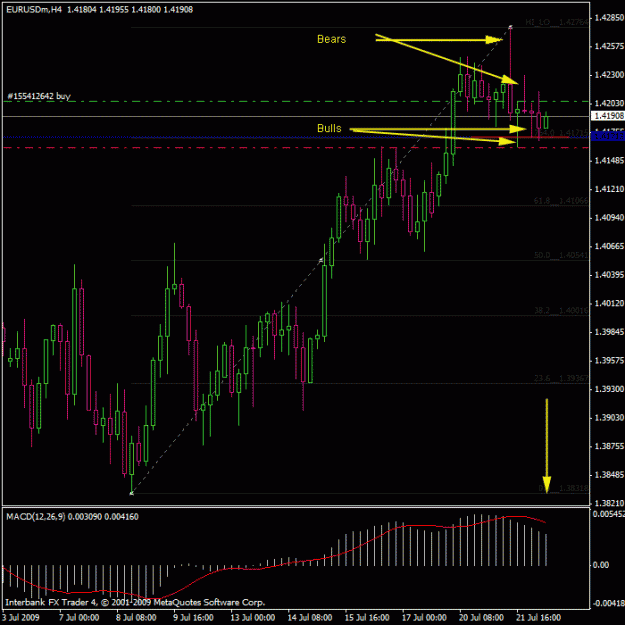
Task: Click the 7 Jul 00:00 time label
Action: point(79,618)
